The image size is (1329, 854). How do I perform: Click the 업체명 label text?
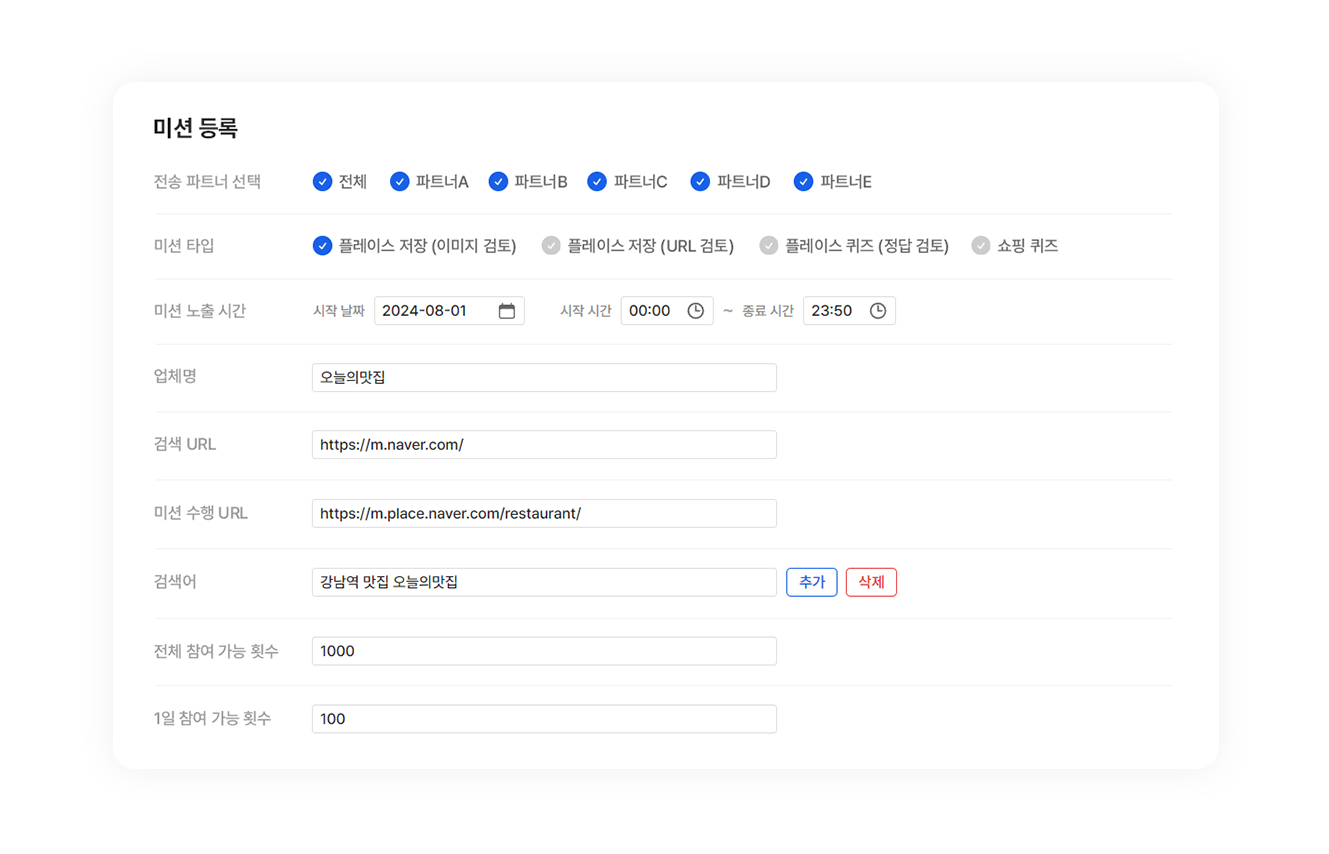(x=175, y=376)
